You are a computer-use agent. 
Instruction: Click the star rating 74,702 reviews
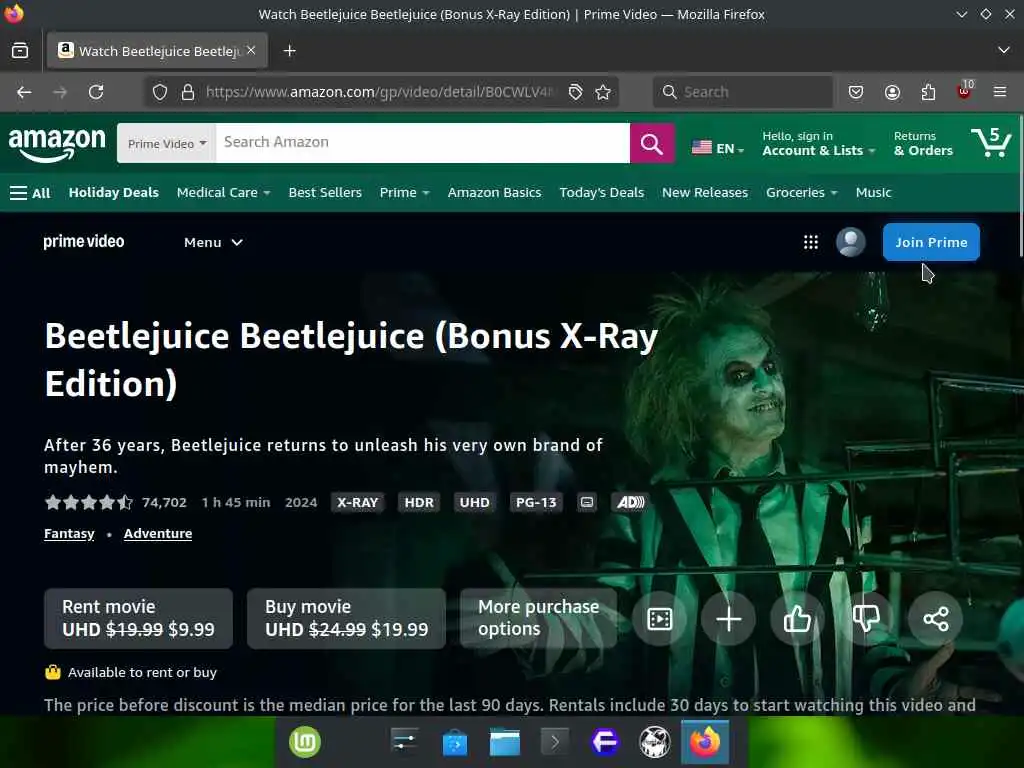click(x=116, y=502)
